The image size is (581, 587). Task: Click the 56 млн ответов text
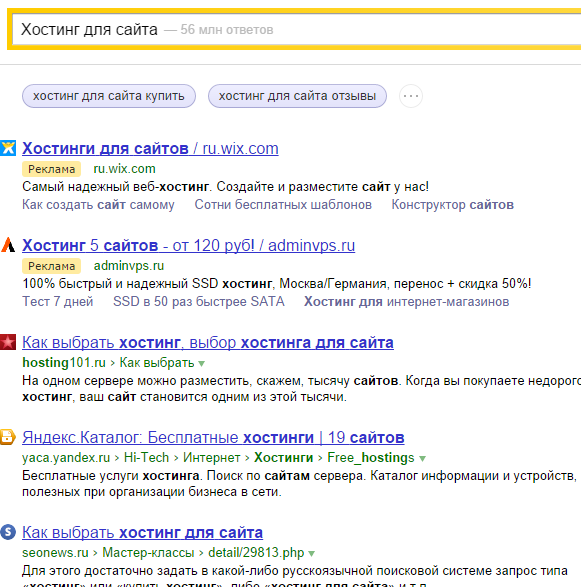227,30
